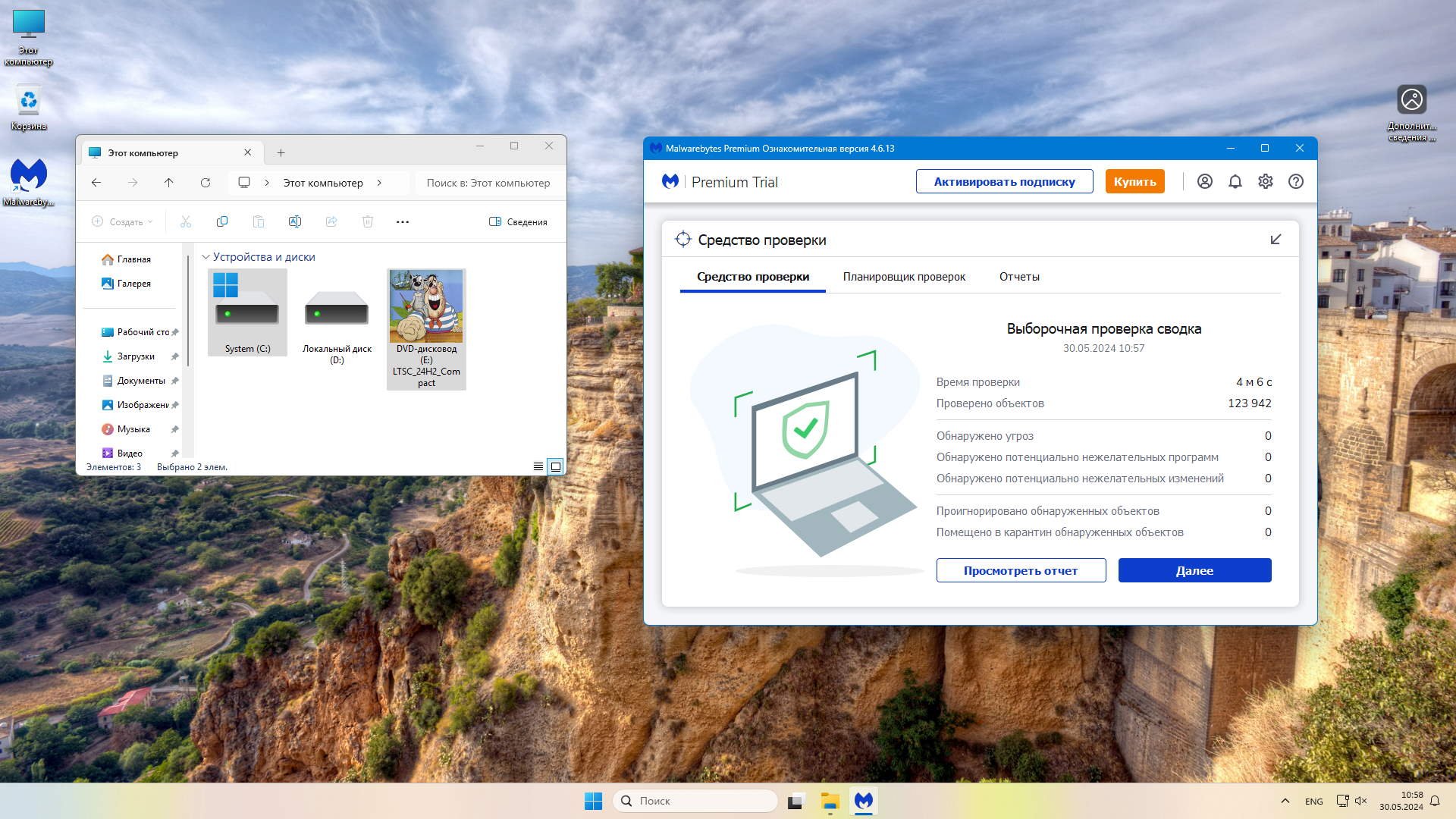This screenshot has height=819, width=1456.
Task: Click the refresh icon in File Explorer
Action: (x=205, y=183)
